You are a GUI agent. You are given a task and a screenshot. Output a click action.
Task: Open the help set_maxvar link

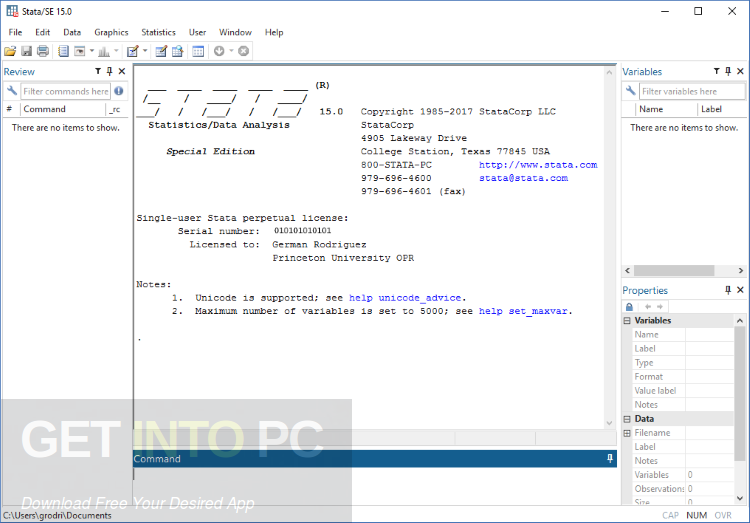523,311
